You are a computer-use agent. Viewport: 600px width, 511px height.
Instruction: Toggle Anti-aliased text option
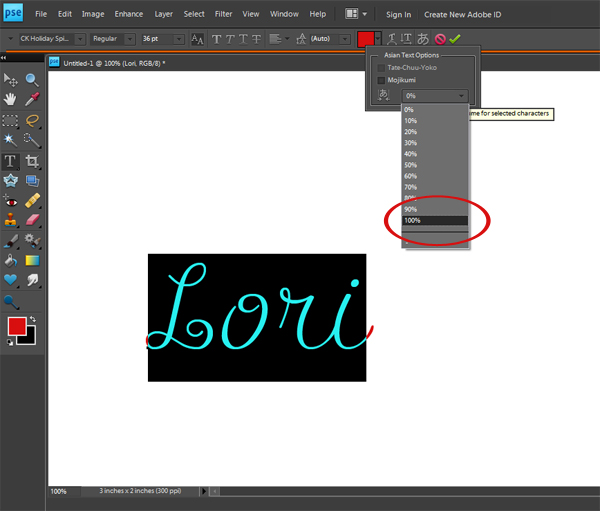point(197,39)
